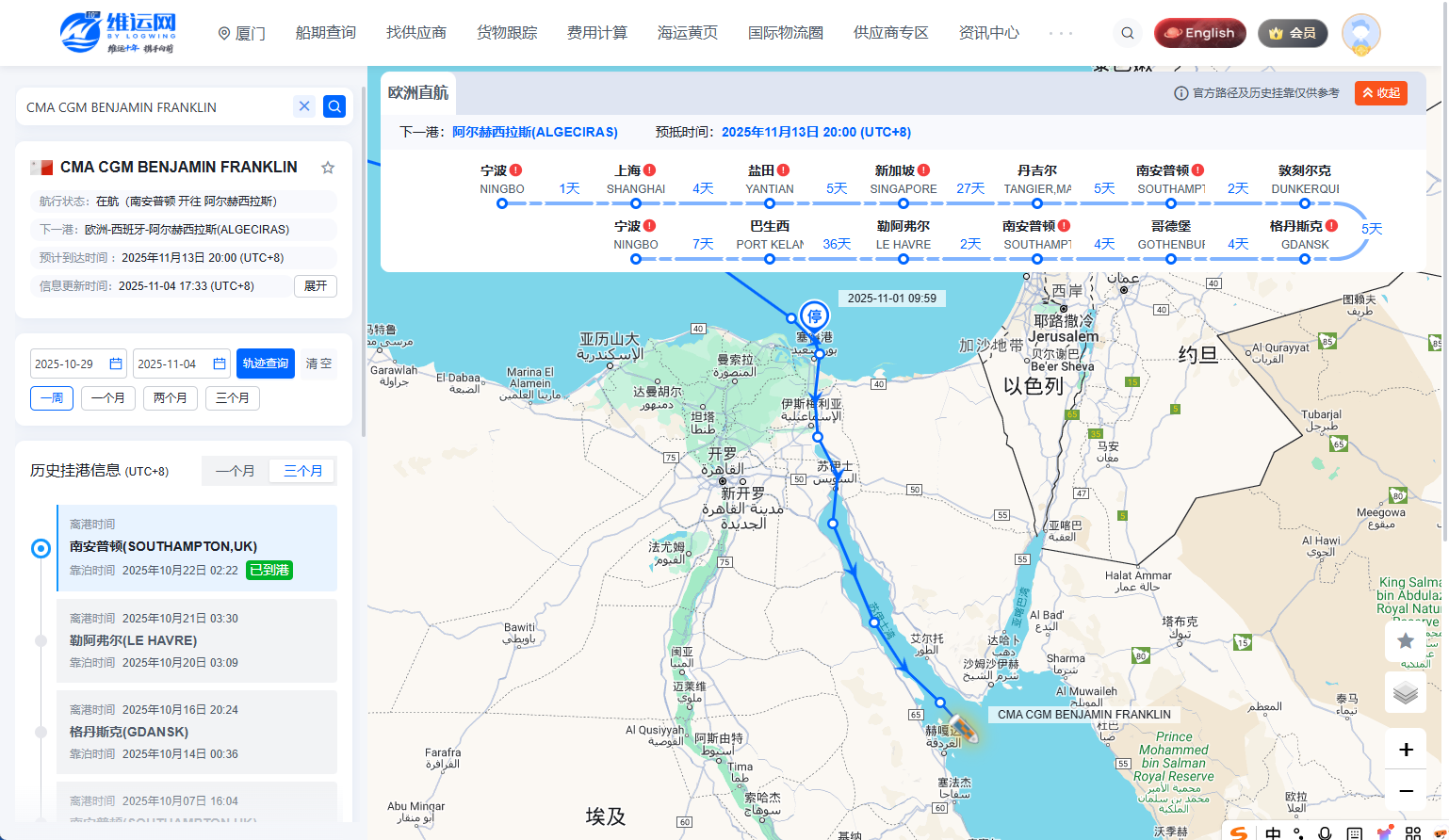Select the 一周 time range option

(52, 398)
